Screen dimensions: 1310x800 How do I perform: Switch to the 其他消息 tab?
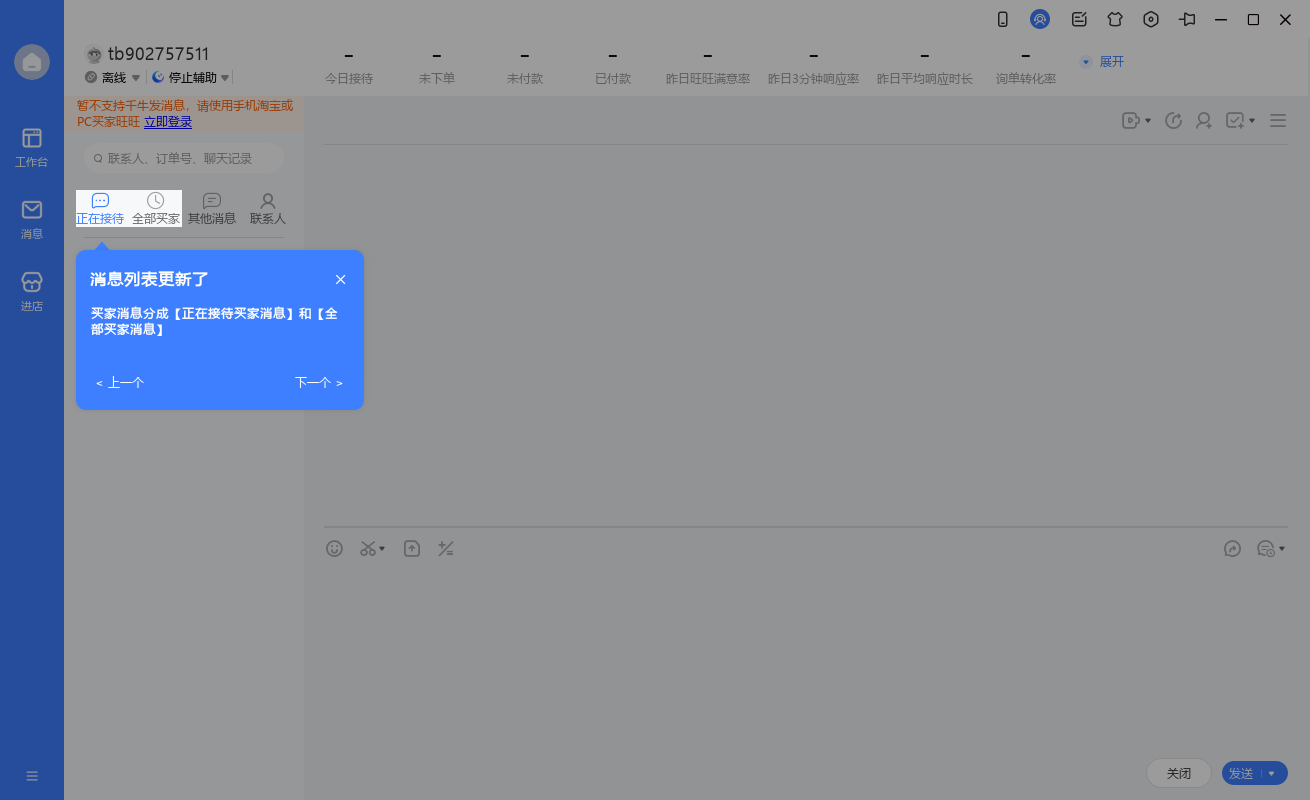[212, 209]
